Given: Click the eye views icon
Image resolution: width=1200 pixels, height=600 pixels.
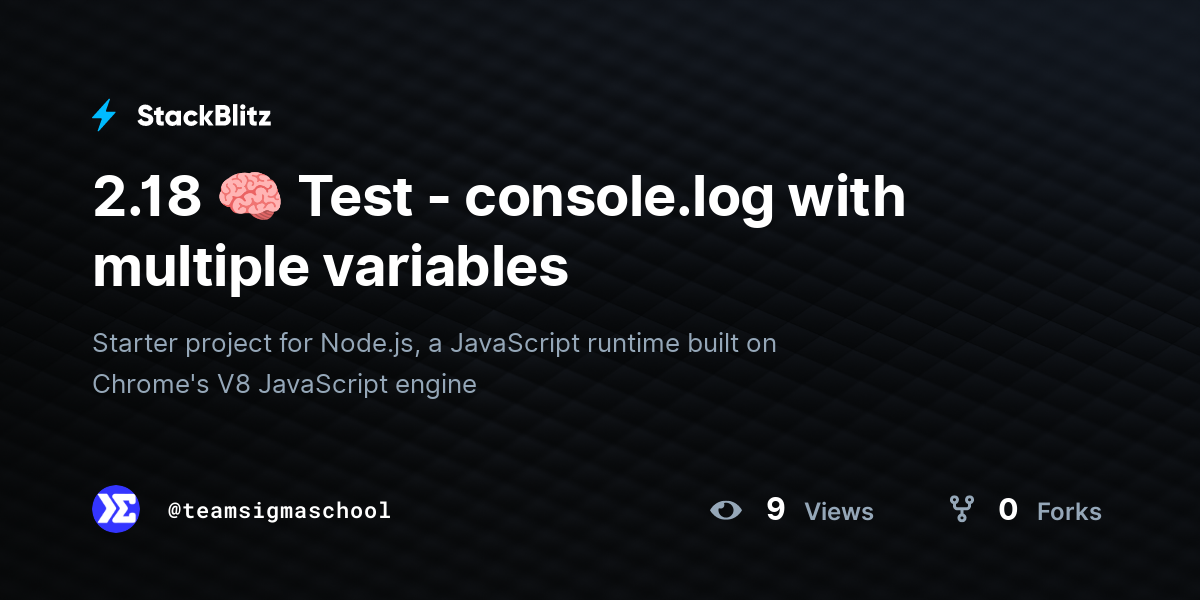Looking at the screenshot, I should point(726,511).
